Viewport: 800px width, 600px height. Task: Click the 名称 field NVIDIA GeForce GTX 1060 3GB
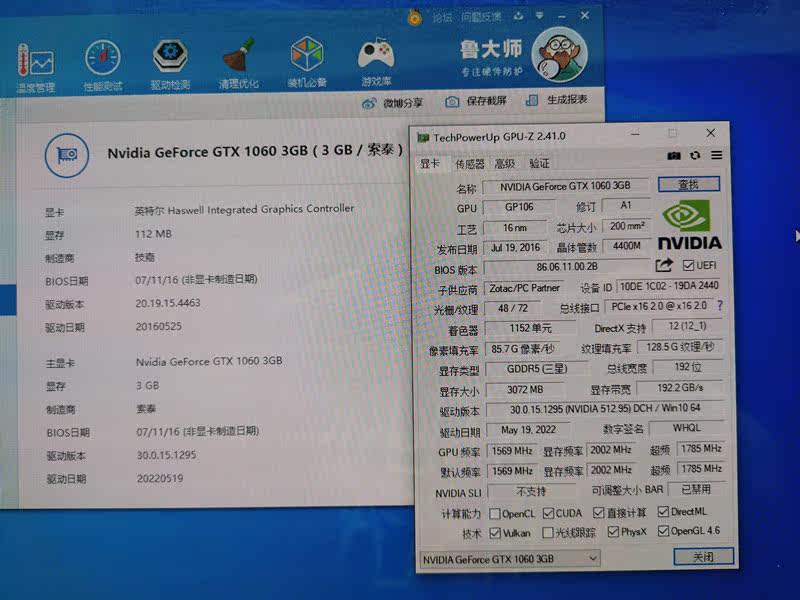tap(565, 186)
